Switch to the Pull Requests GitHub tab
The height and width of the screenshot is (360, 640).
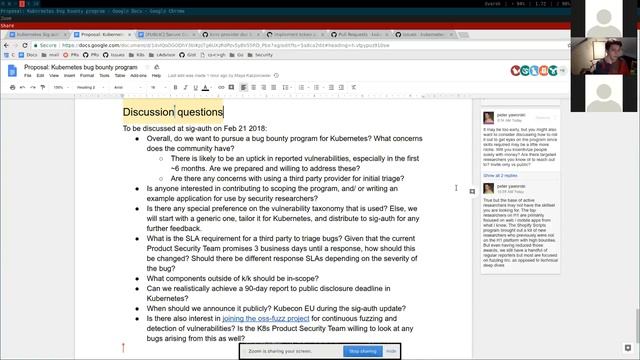click(359, 35)
